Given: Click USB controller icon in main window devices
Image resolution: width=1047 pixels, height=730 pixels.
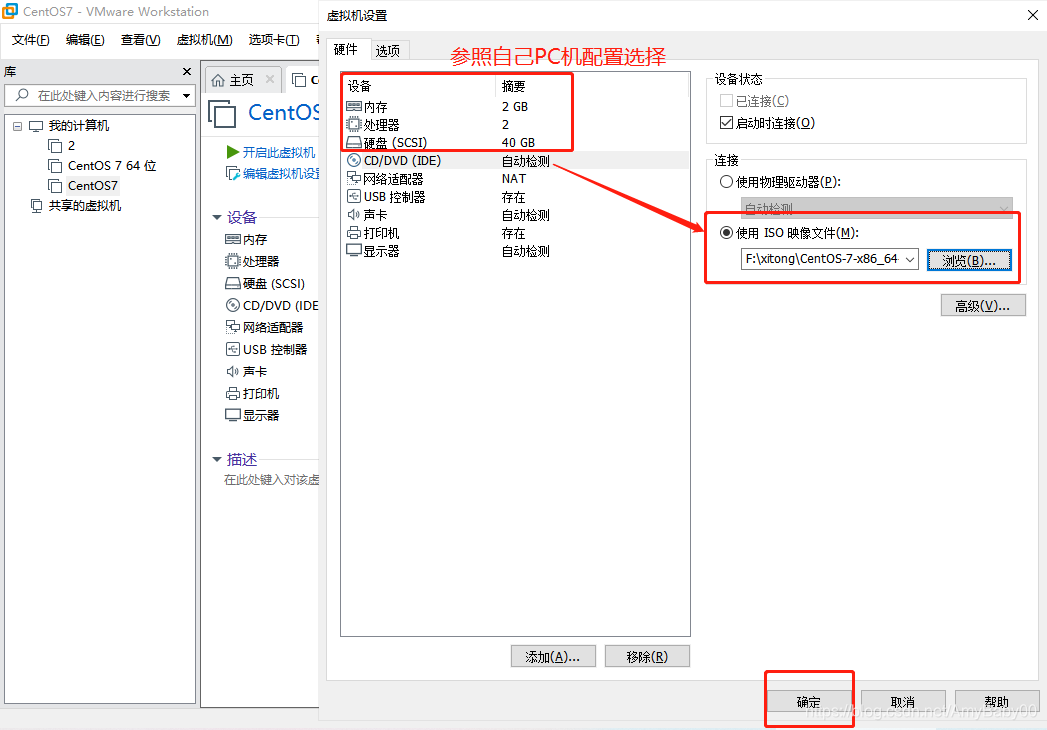Looking at the screenshot, I should pyautogui.click(x=233, y=349).
